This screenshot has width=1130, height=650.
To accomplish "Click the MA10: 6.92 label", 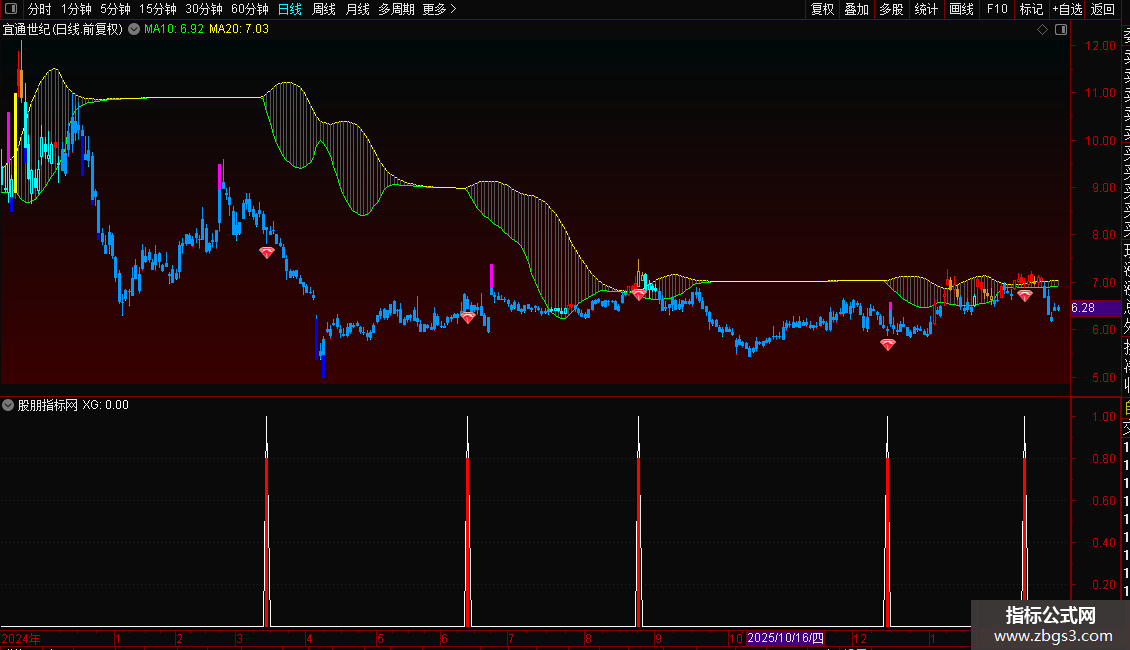I will tap(174, 29).
